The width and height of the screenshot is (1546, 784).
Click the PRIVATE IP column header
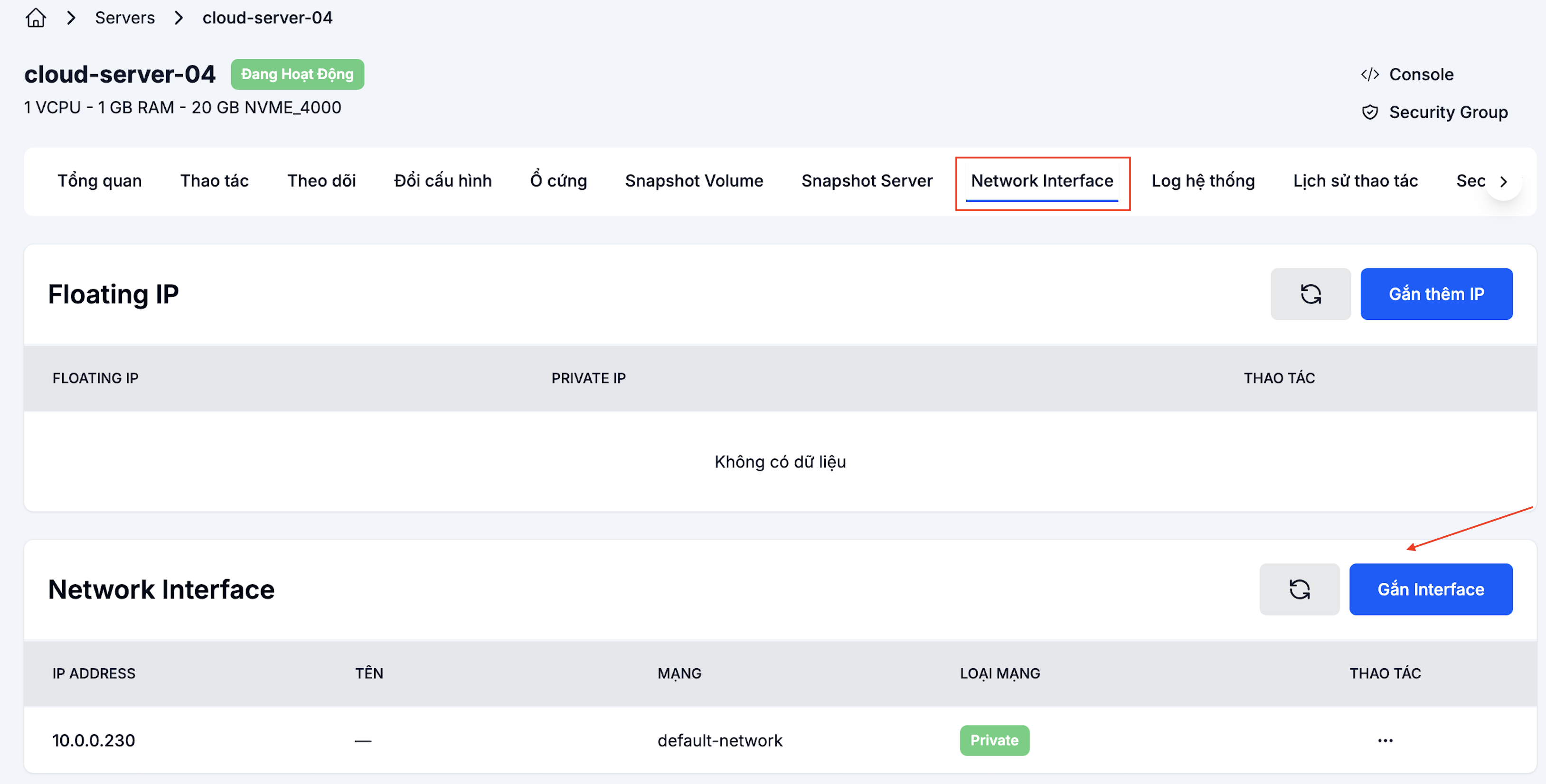click(588, 378)
